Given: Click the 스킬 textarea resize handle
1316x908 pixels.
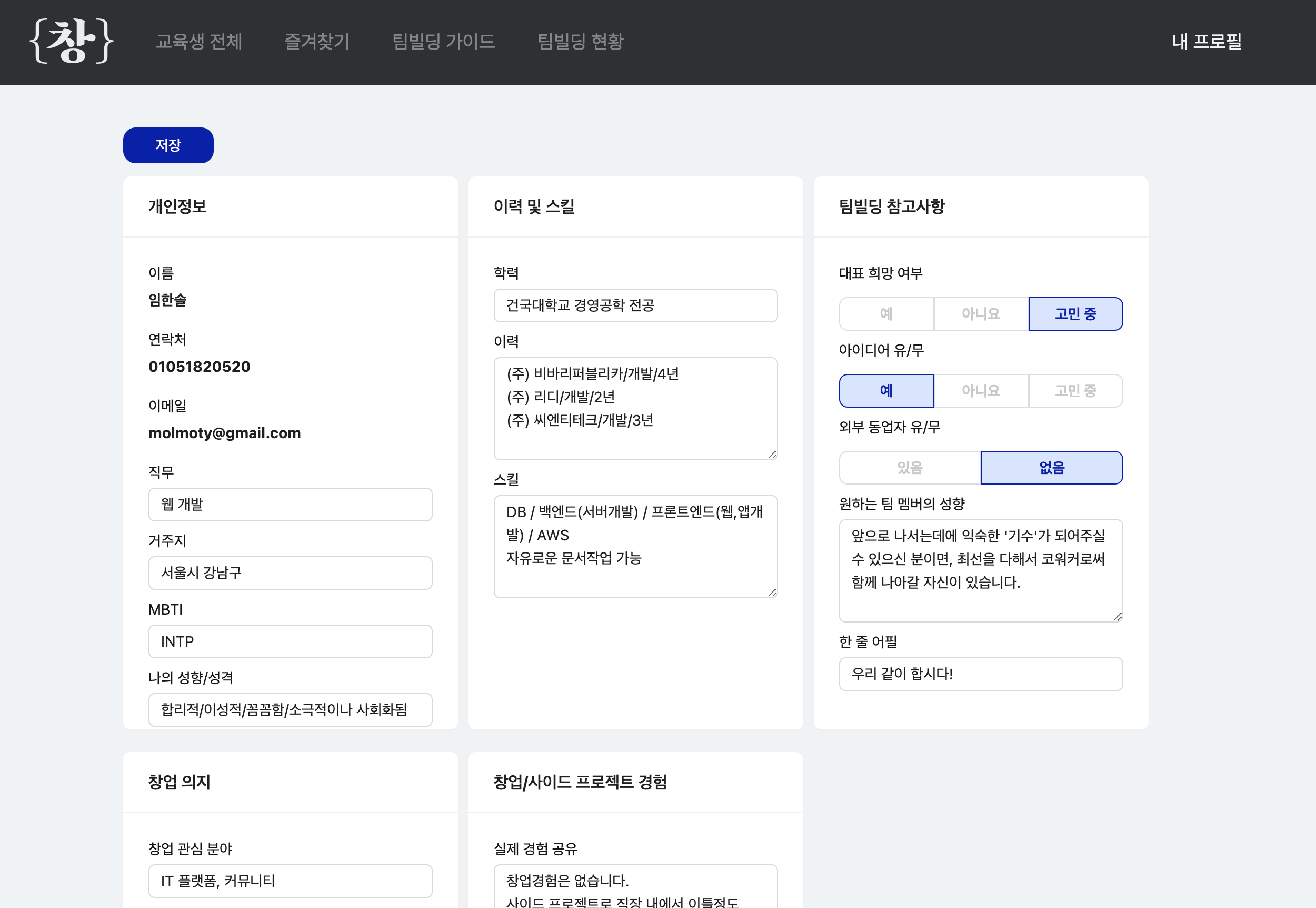Looking at the screenshot, I should (x=772, y=593).
